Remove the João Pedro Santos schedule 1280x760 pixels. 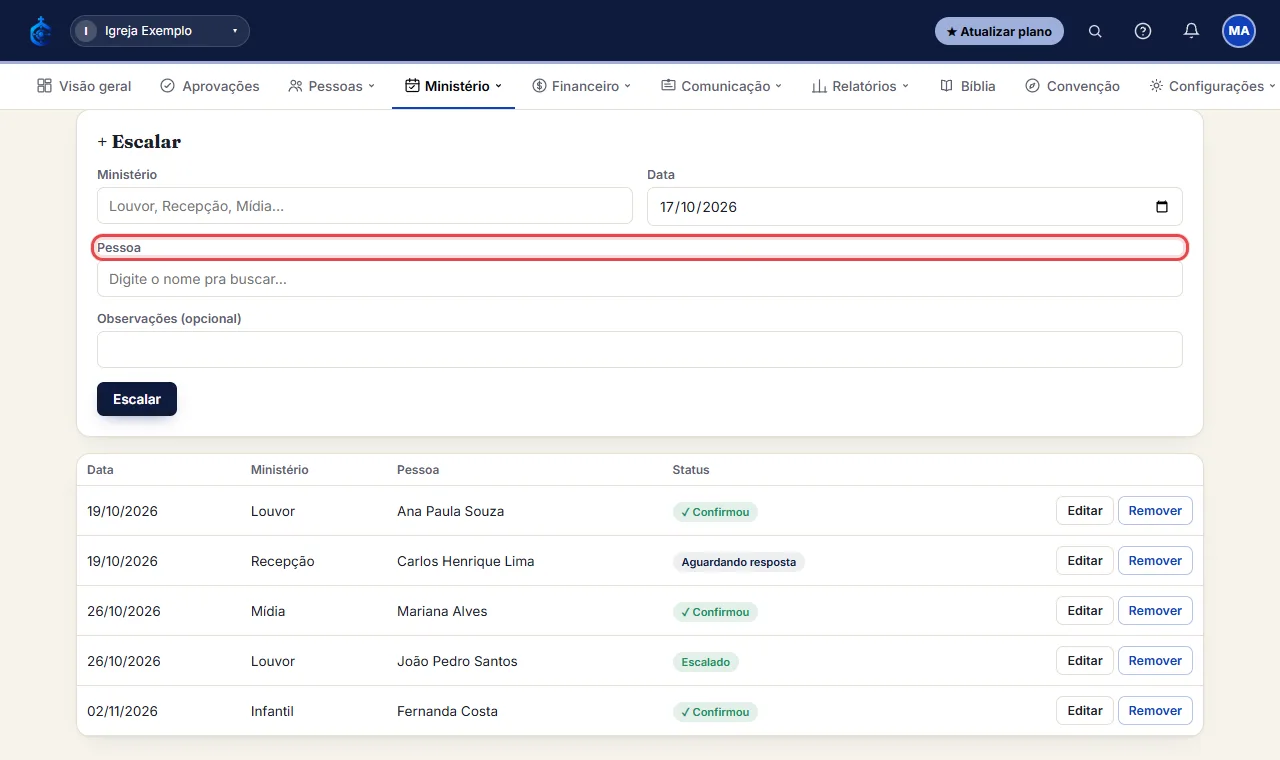coord(1155,661)
